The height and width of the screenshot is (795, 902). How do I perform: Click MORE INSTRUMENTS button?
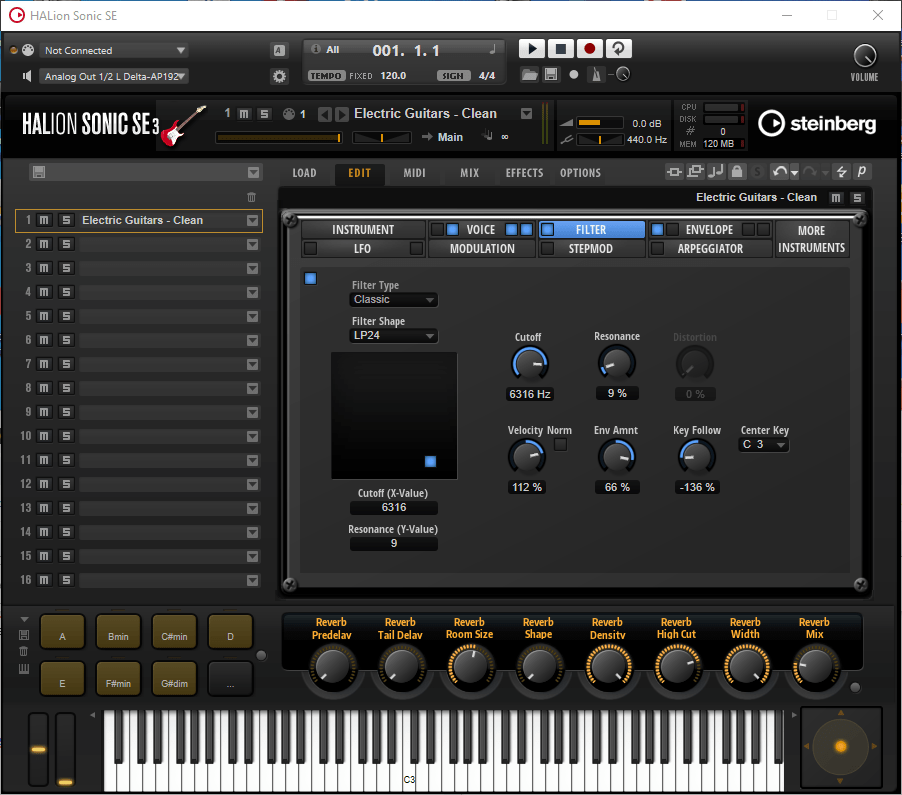812,239
